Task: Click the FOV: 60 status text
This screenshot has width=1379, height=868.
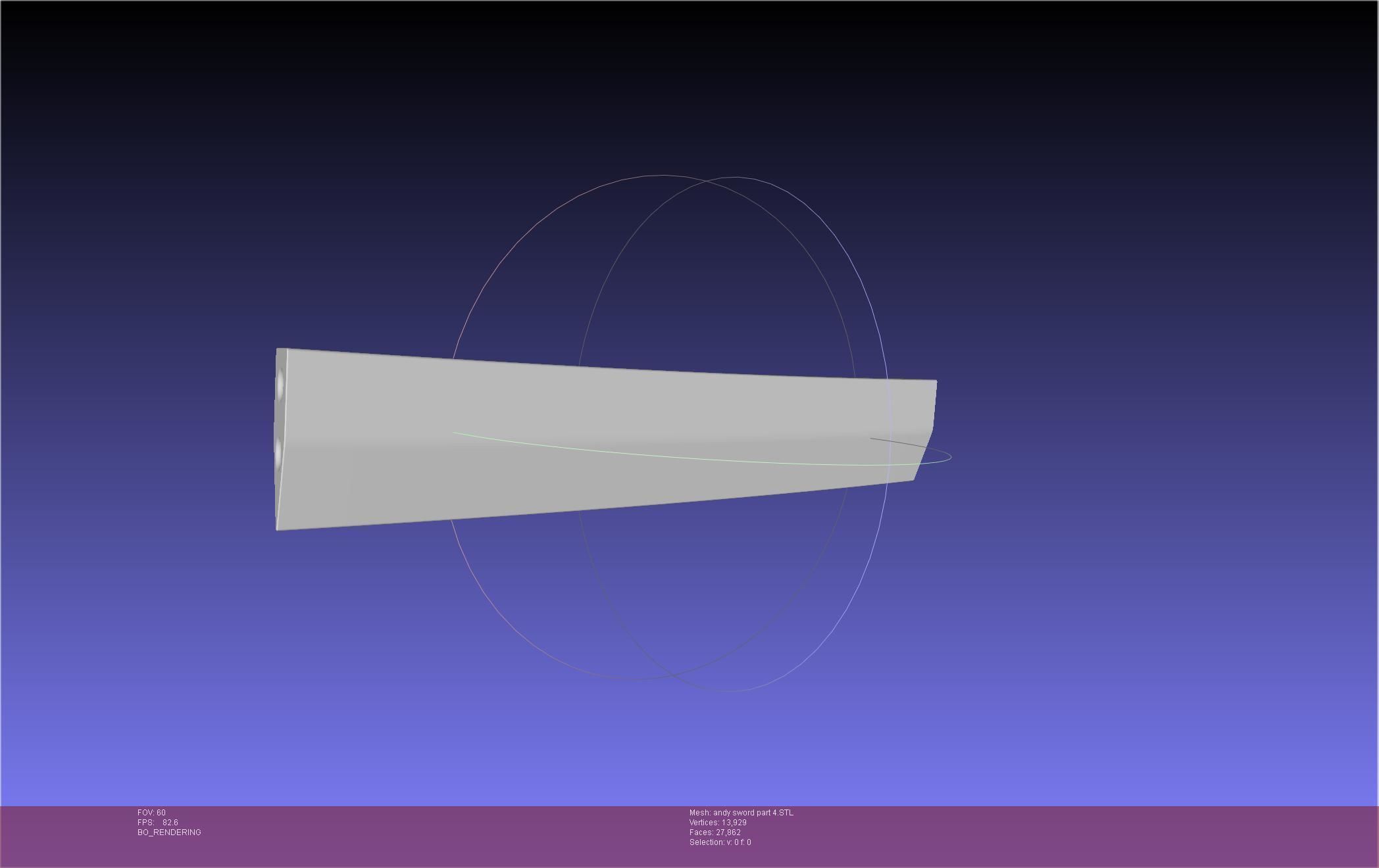Action: click(x=151, y=813)
